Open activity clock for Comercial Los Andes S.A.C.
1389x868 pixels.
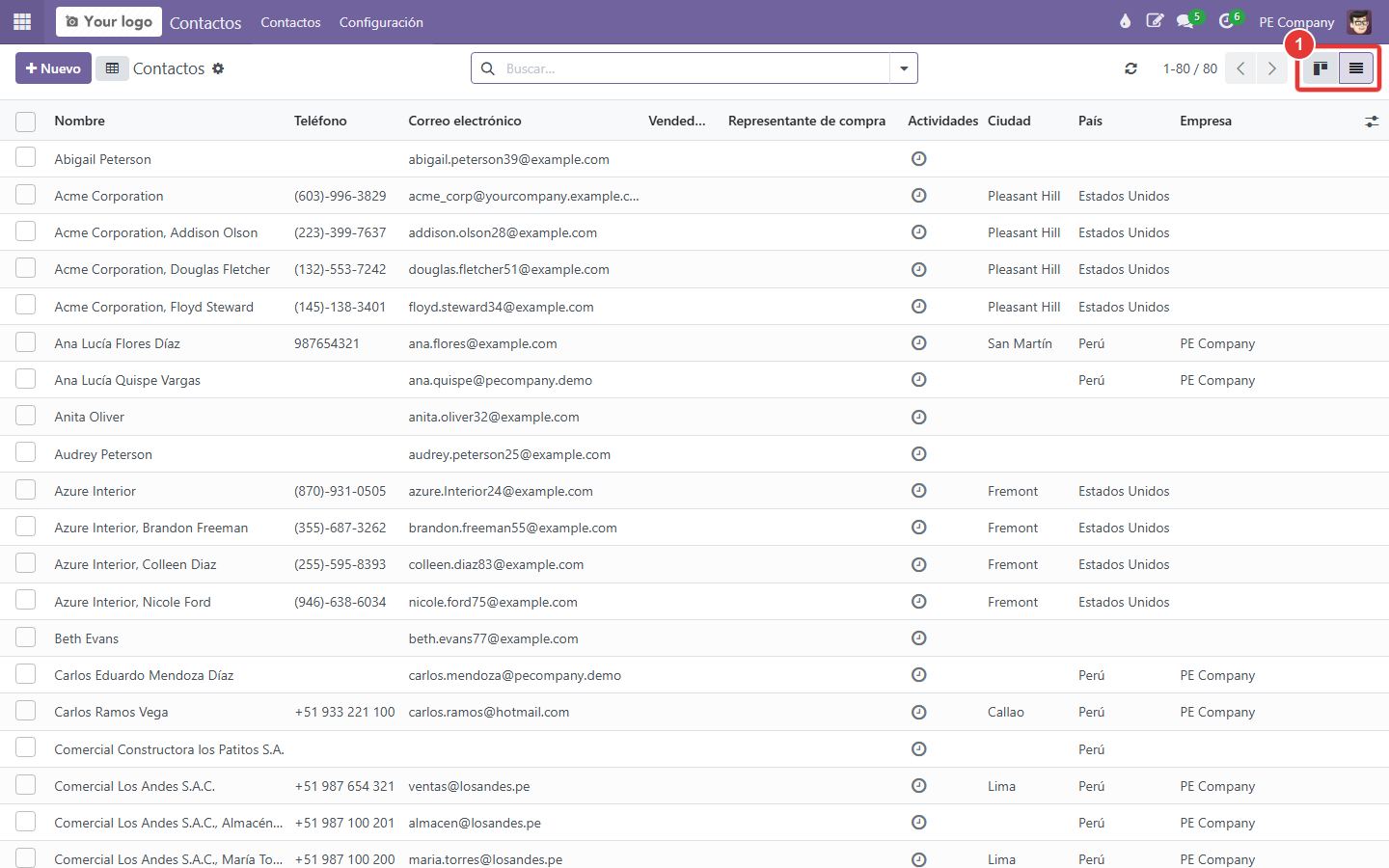coord(919,786)
